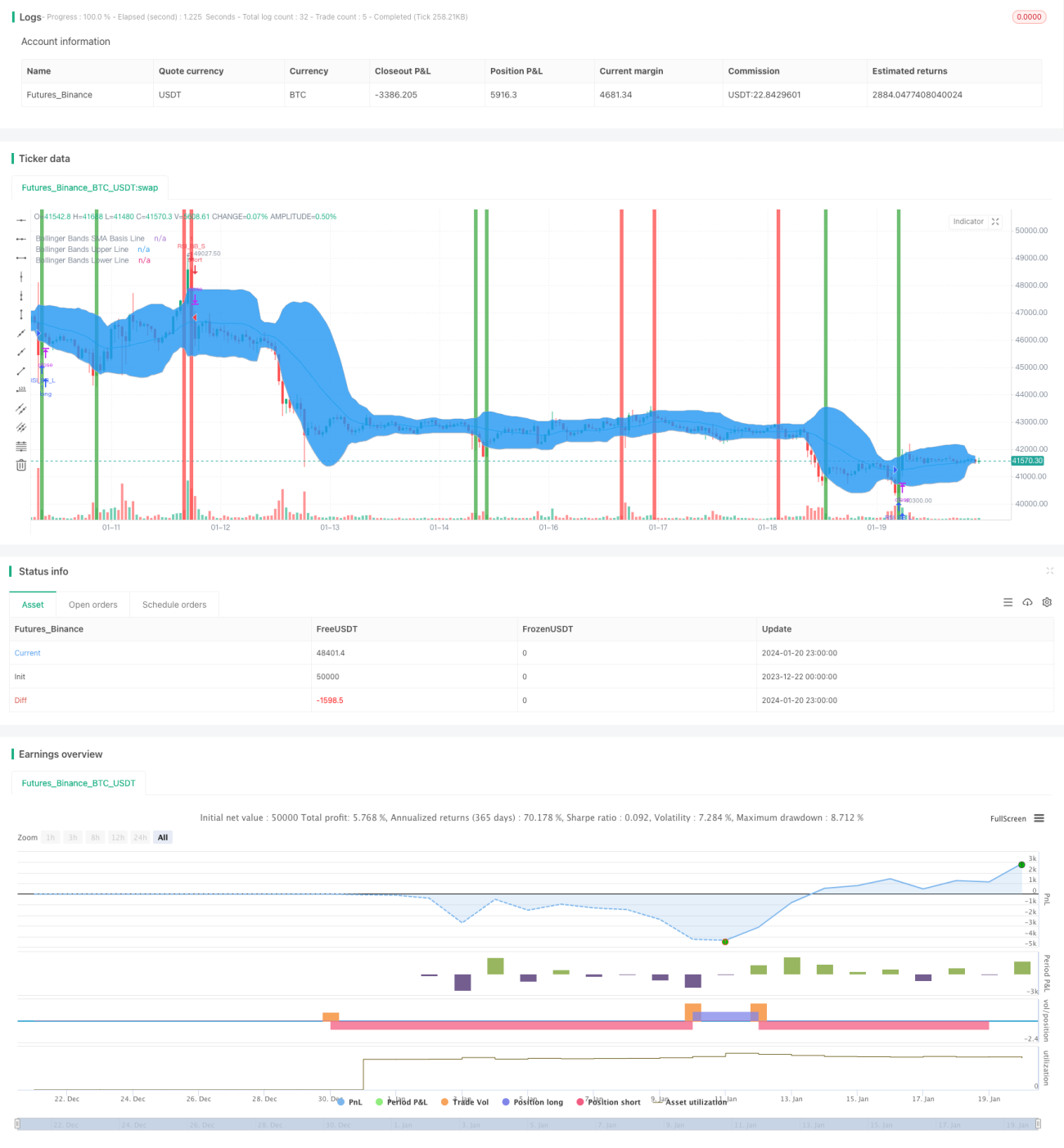Switch to the Open orders tab
This screenshot has width=1064, height=1148.
click(92, 605)
